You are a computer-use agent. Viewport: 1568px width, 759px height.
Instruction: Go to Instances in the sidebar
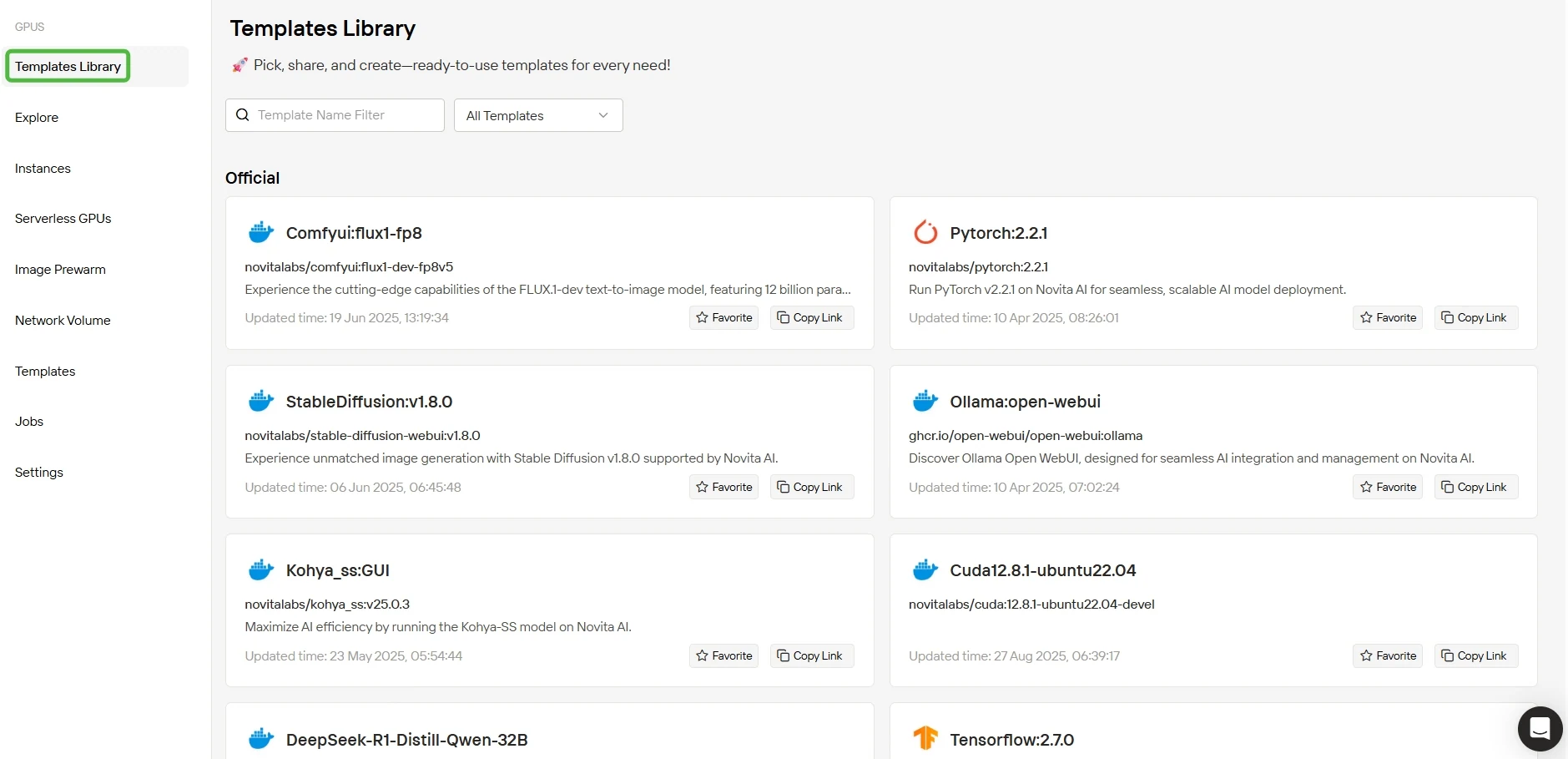tap(43, 168)
